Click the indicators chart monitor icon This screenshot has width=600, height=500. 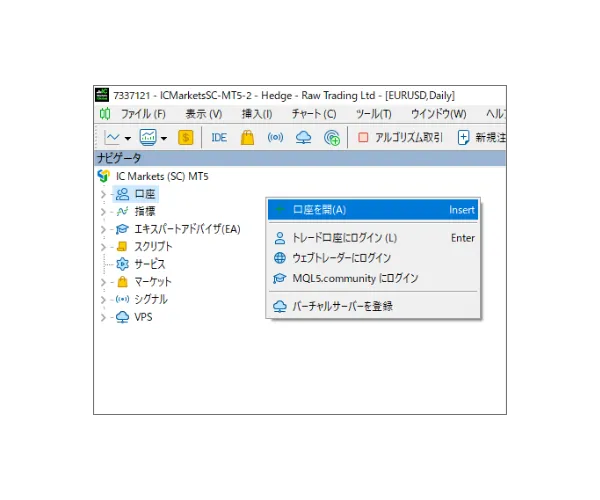pyautogui.click(x=148, y=137)
